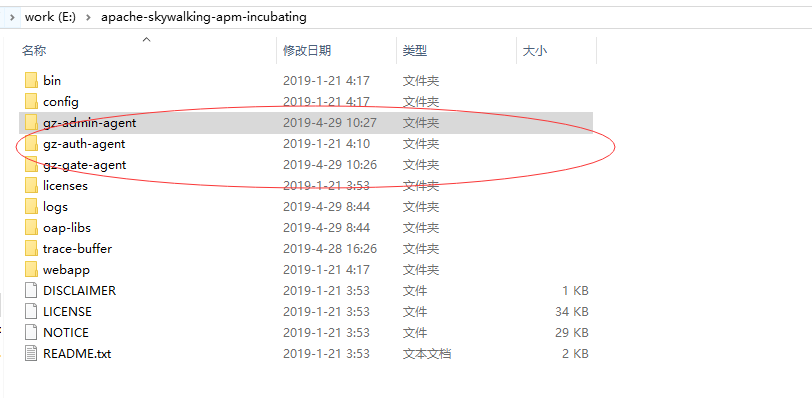Expand the chevron before work (E:)
The image size is (812, 398).
coord(12,17)
